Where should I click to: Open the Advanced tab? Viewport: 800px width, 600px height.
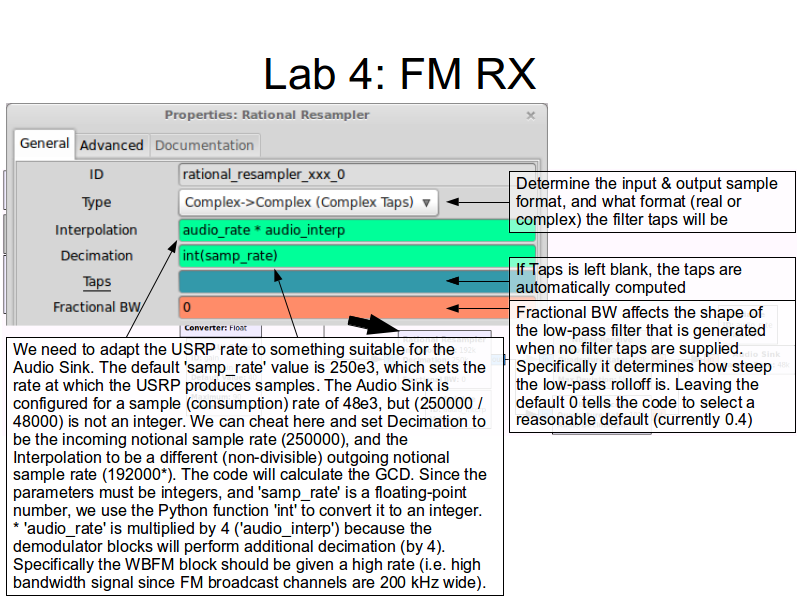click(111, 145)
